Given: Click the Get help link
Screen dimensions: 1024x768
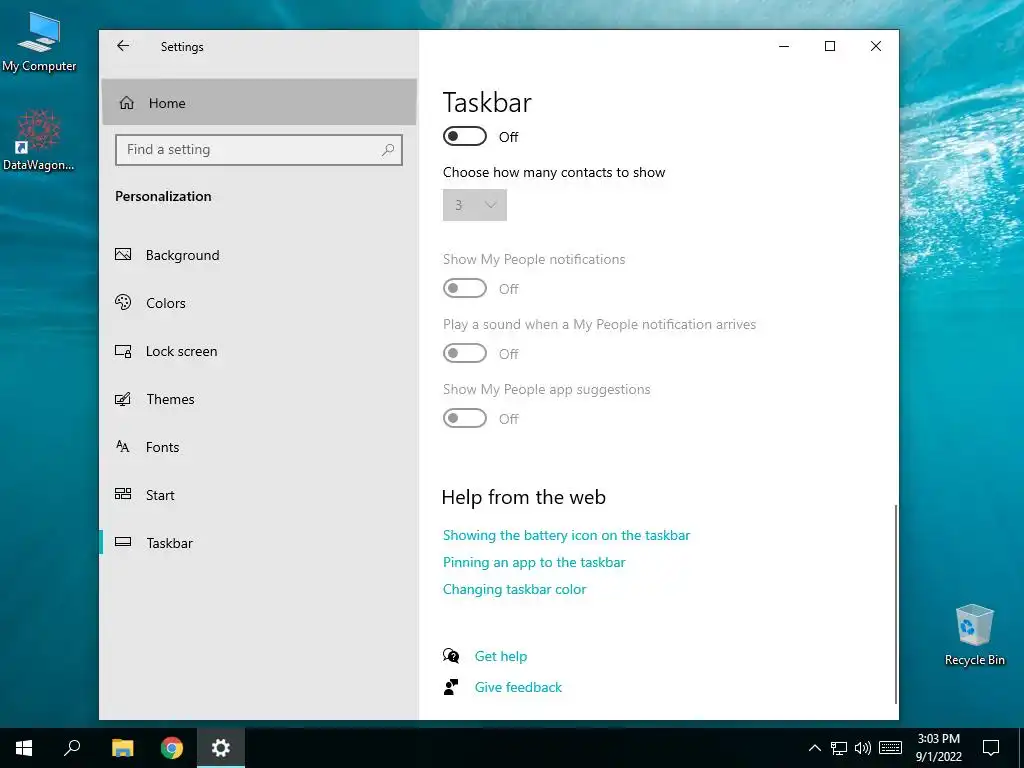Looking at the screenshot, I should tap(501, 656).
